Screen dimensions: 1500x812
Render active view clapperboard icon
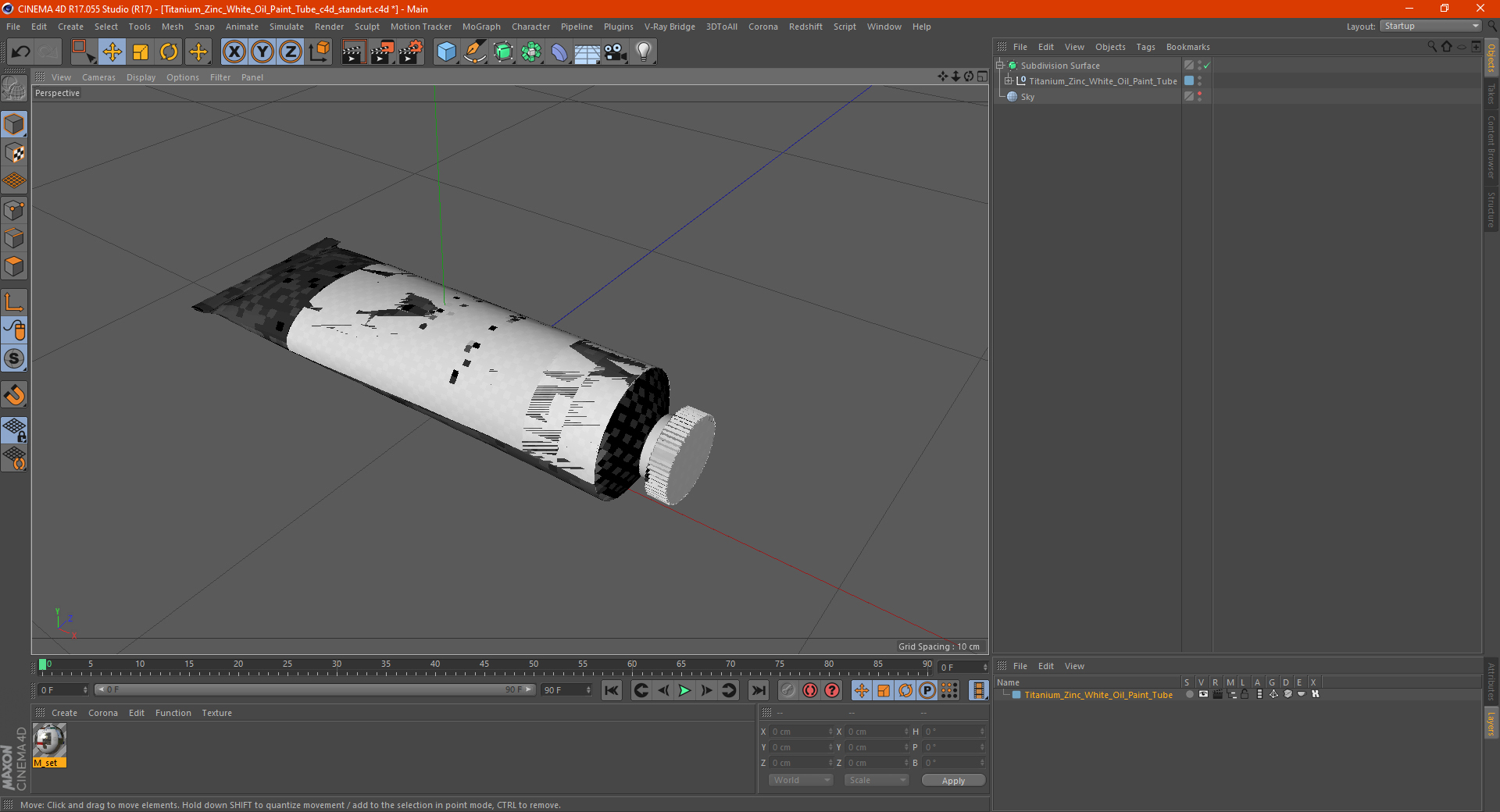[353, 52]
